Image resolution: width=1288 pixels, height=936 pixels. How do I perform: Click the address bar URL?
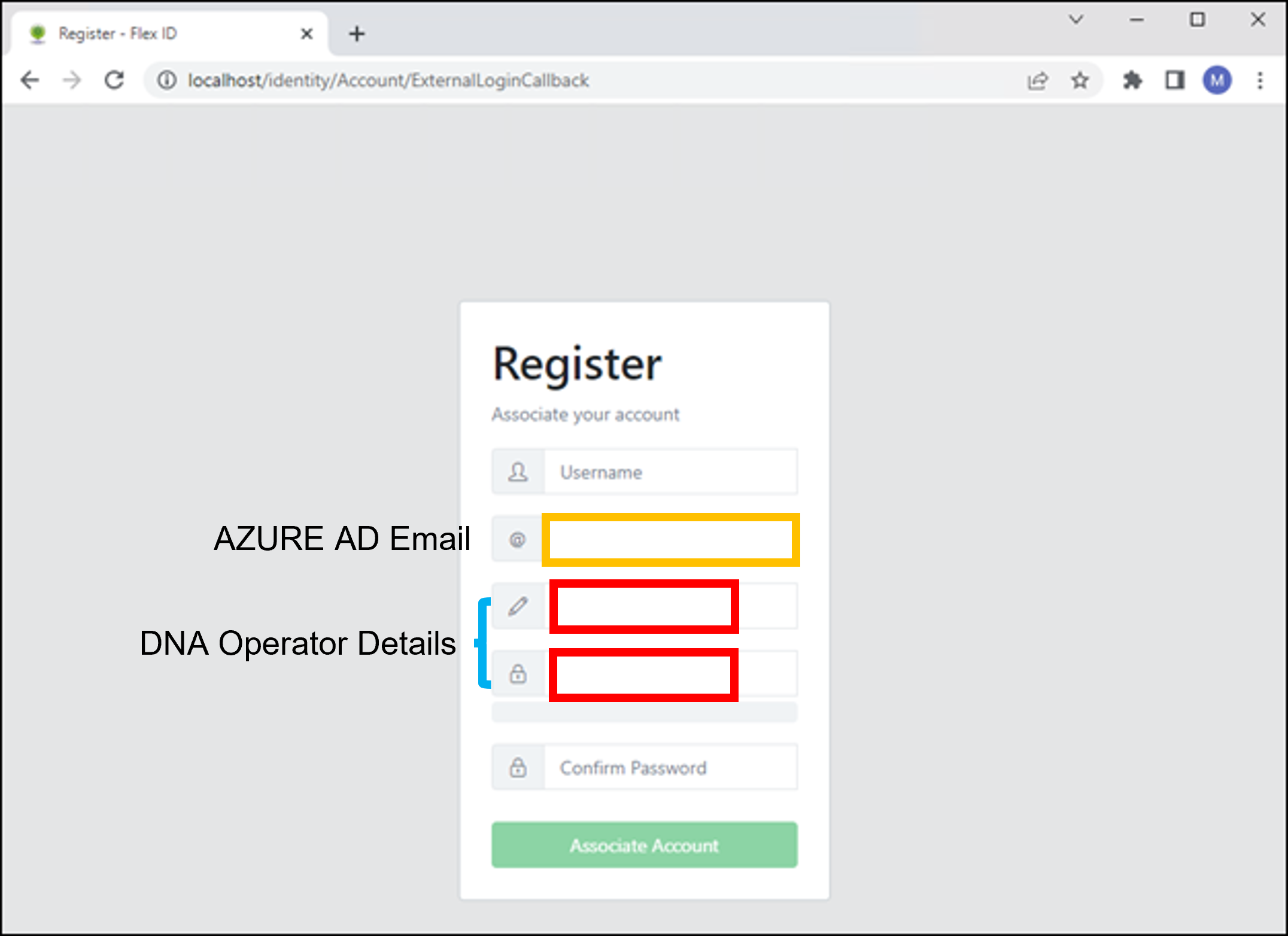[388, 80]
